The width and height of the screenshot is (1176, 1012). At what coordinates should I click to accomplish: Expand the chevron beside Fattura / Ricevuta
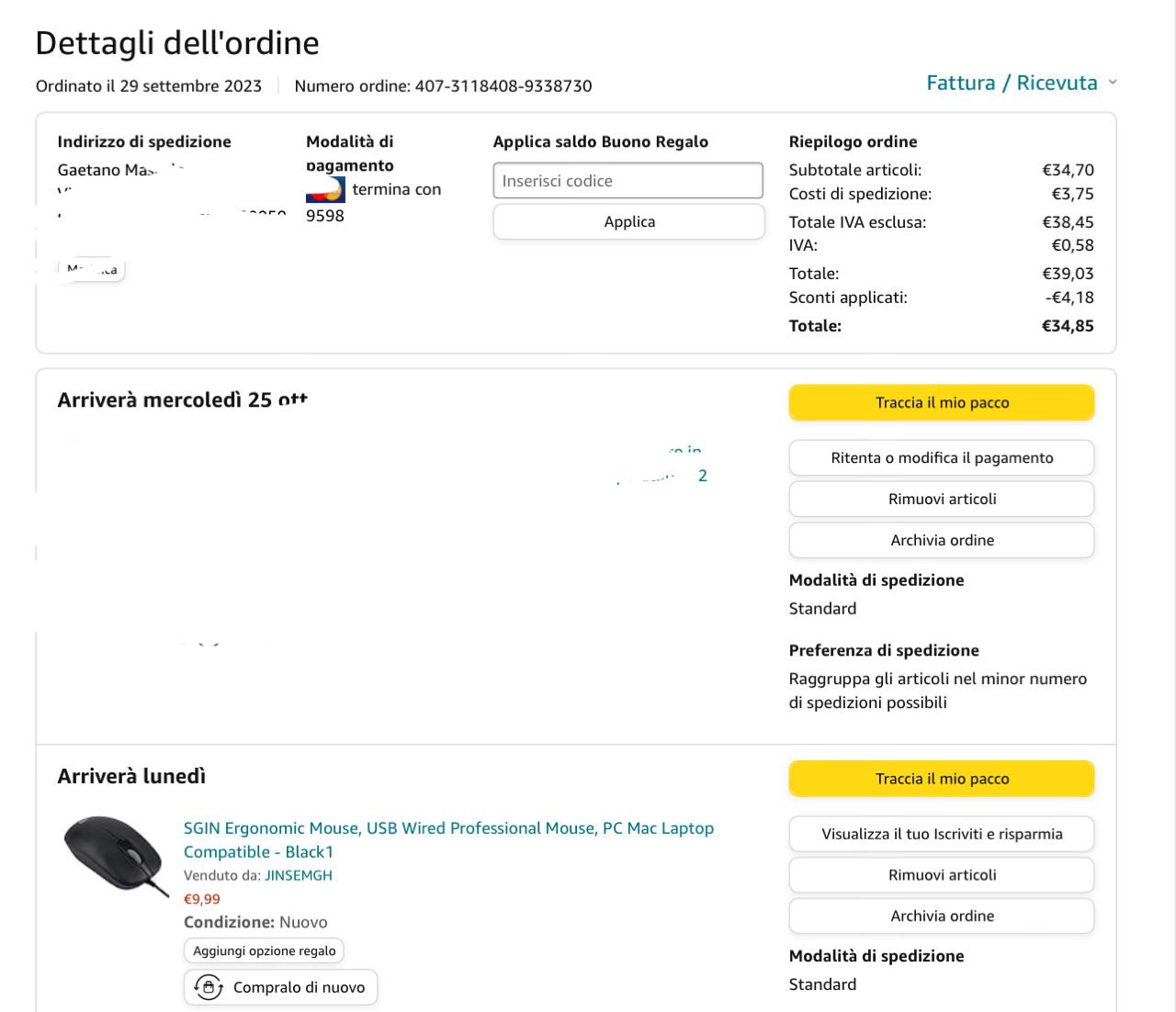pyautogui.click(x=1113, y=82)
